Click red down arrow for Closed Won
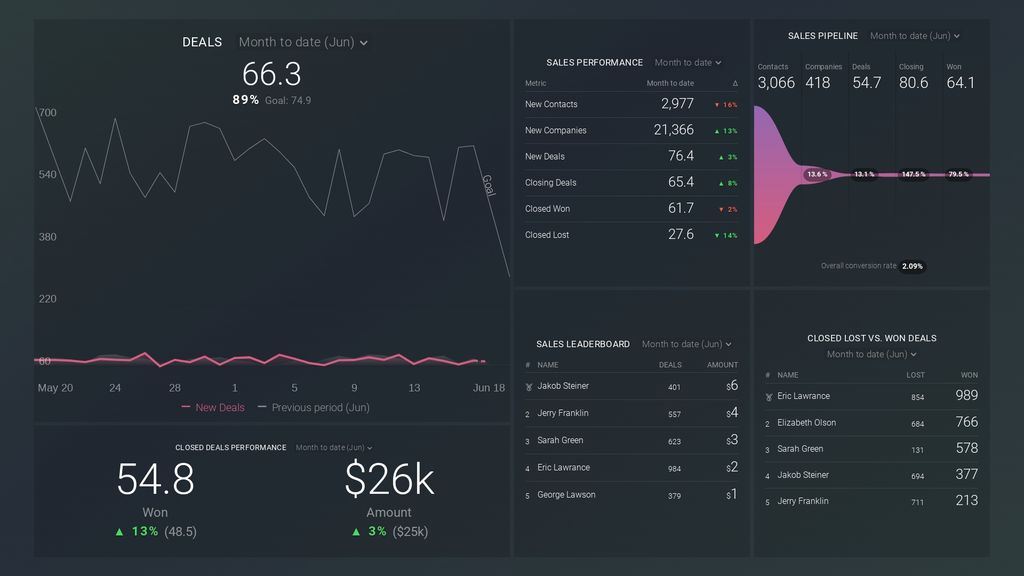The height and width of the screenshot is (576, 1024). point(721,209)
